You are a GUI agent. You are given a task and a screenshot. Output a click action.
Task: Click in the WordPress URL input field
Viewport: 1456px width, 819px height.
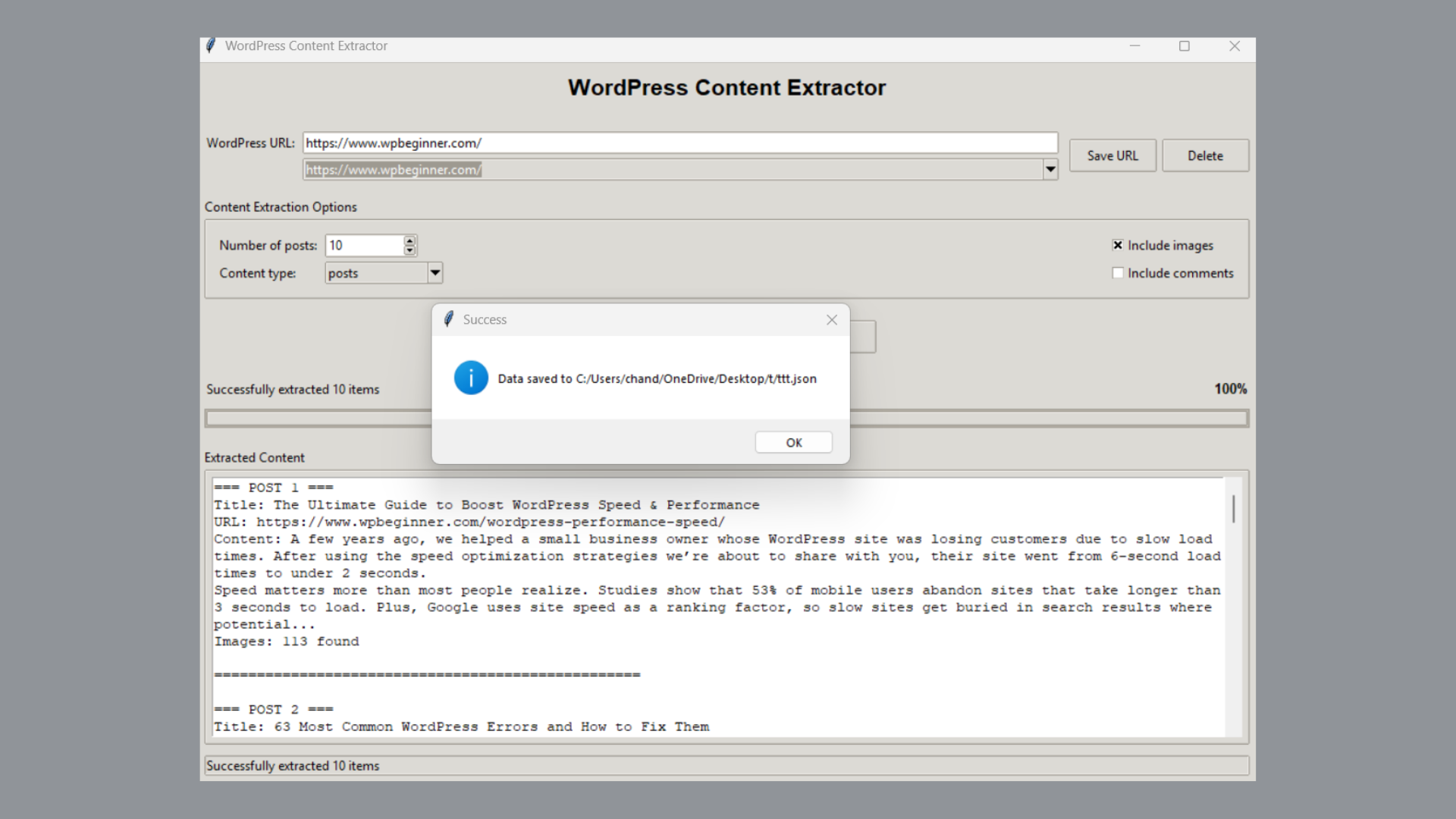679,143
